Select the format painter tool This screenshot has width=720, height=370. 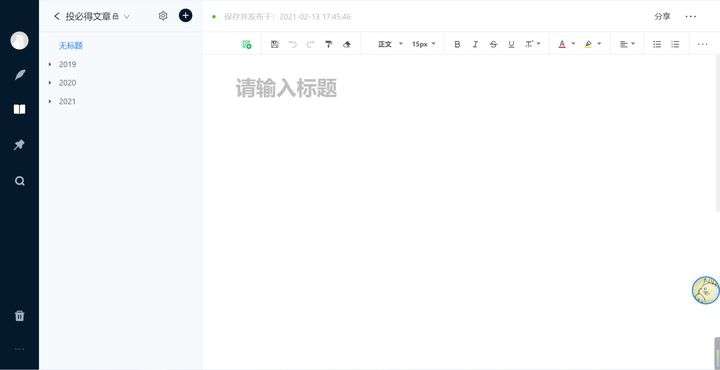328,44
